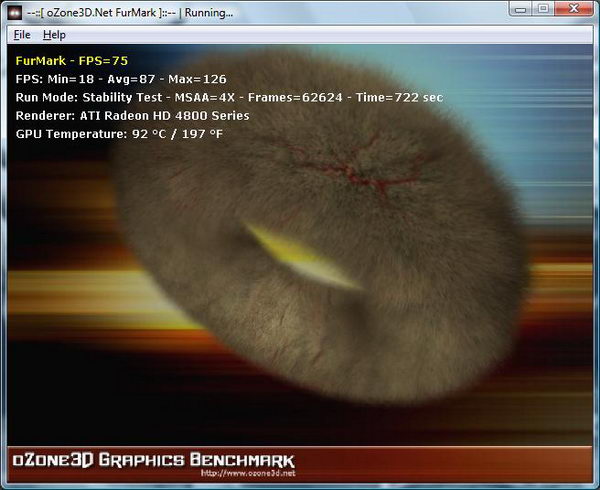Click the "FPS: Min=18 - Avg=87 - Max=126" line
Viewport: 600px width, 490px height.
[x=121, y=79]
